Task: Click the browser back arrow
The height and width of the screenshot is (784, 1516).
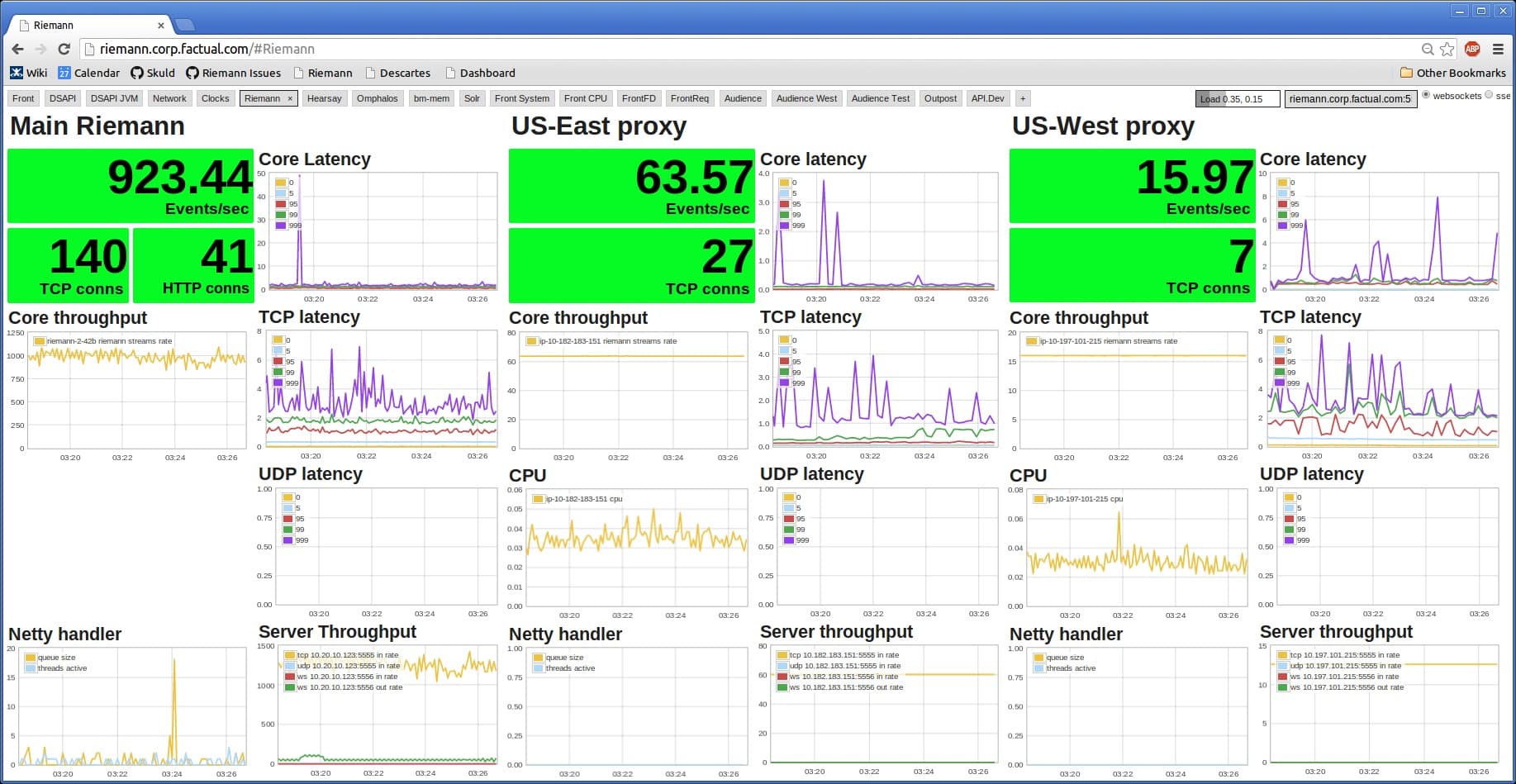Action: (17, 50)
